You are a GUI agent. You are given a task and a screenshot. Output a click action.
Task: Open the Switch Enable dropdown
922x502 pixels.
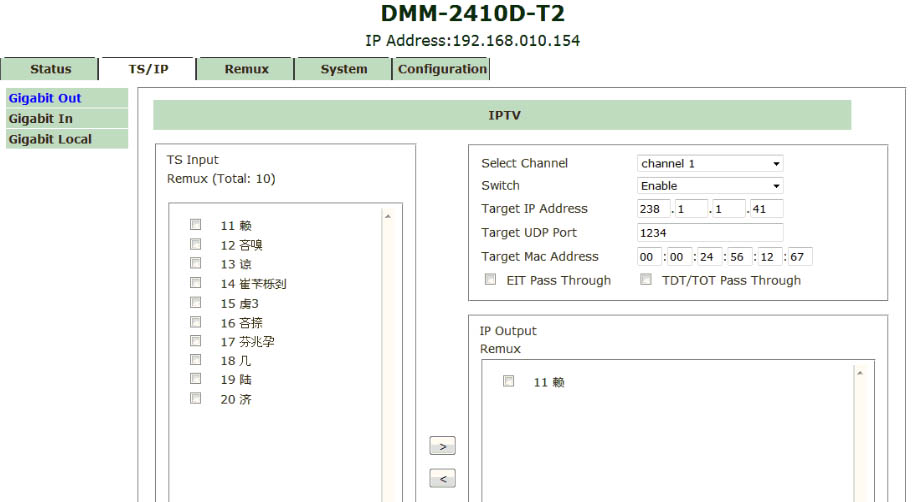pos(710,186)
